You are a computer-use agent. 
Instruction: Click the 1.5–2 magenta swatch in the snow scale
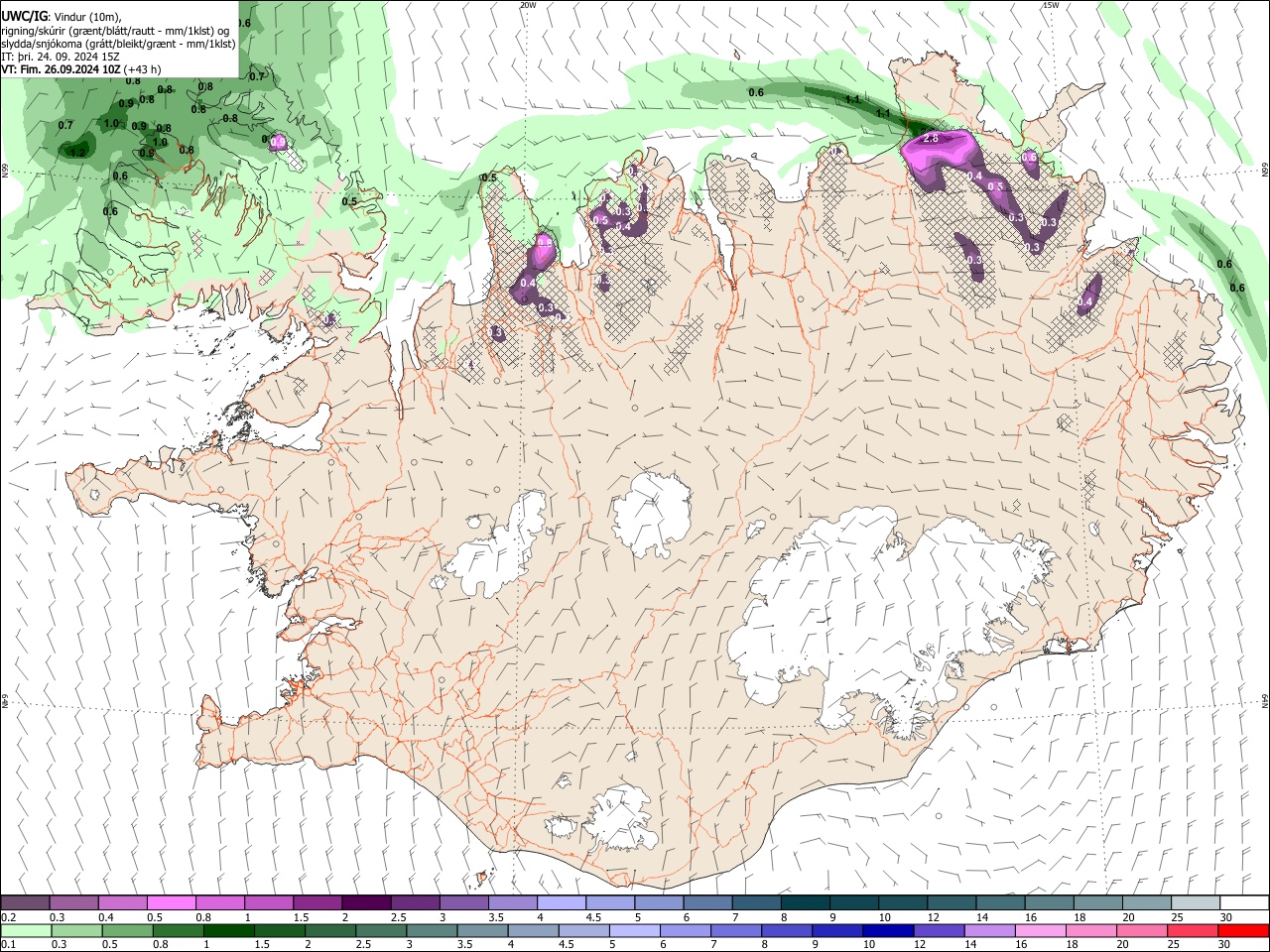click(x=317, y=903)
